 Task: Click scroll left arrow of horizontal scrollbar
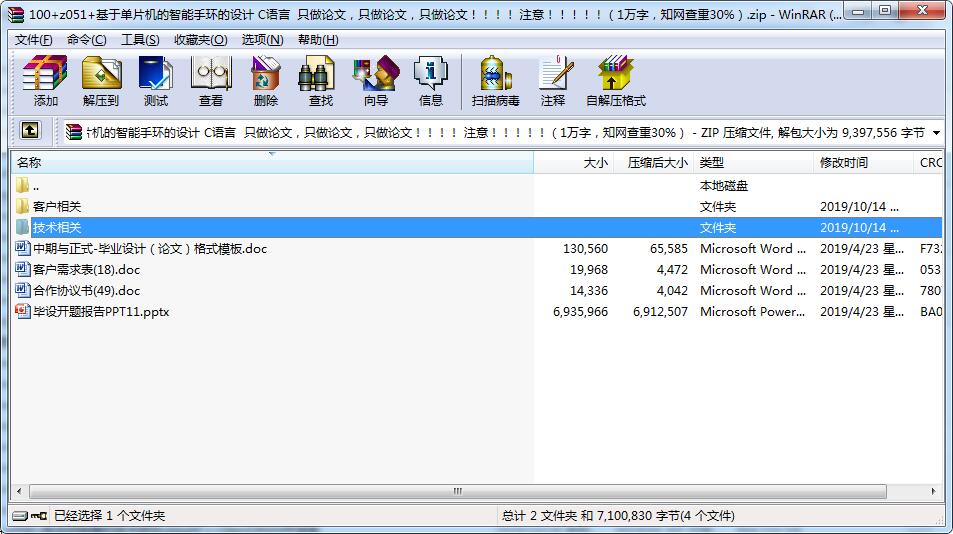[19, 491]
